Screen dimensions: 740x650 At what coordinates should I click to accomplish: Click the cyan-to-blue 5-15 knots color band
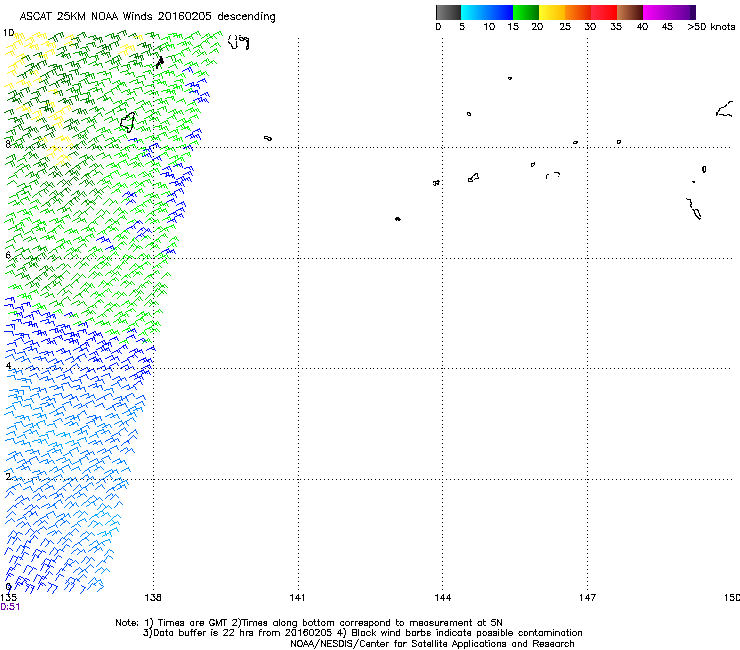point(487,12)
